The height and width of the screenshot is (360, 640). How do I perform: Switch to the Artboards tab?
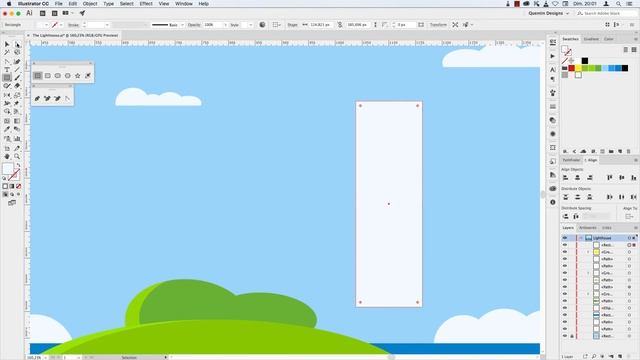(x=588, y=228)
